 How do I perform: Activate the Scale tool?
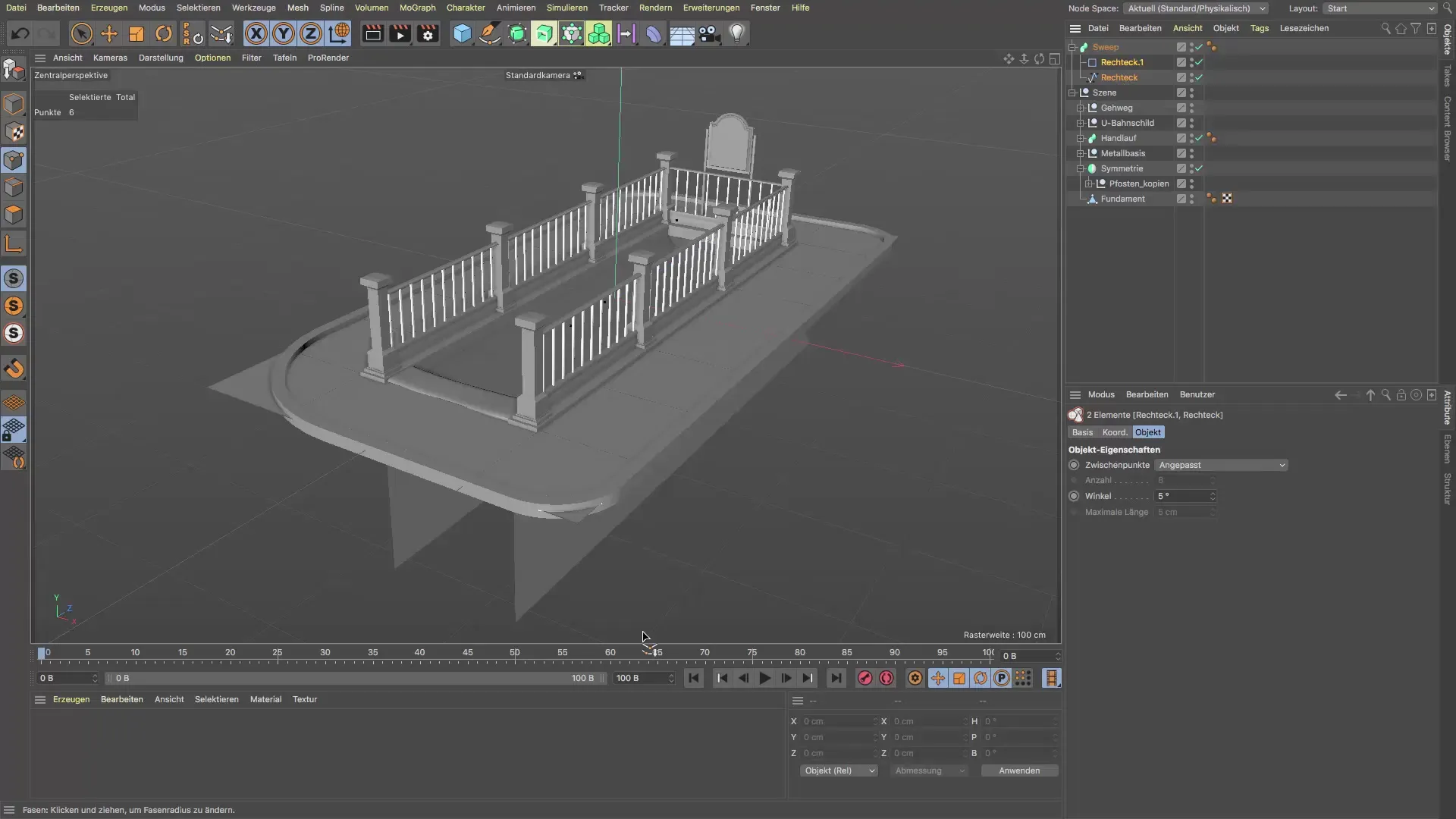tap(136, 33)
